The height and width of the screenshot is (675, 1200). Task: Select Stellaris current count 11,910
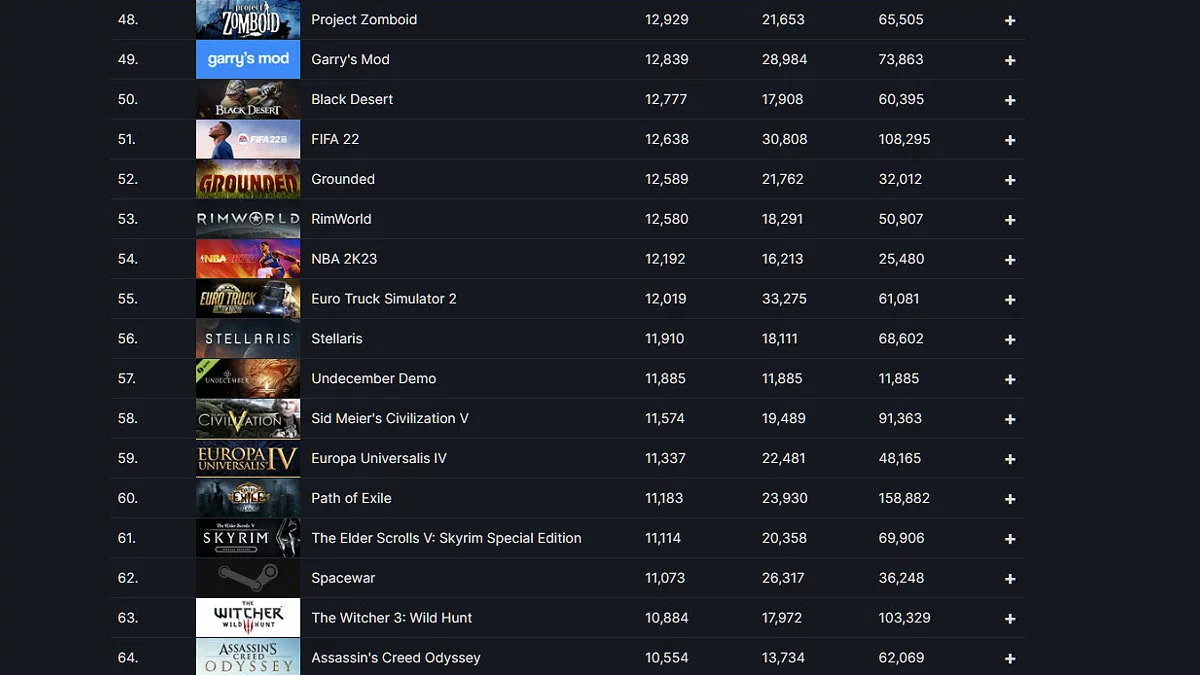click(x=665, y=339)
